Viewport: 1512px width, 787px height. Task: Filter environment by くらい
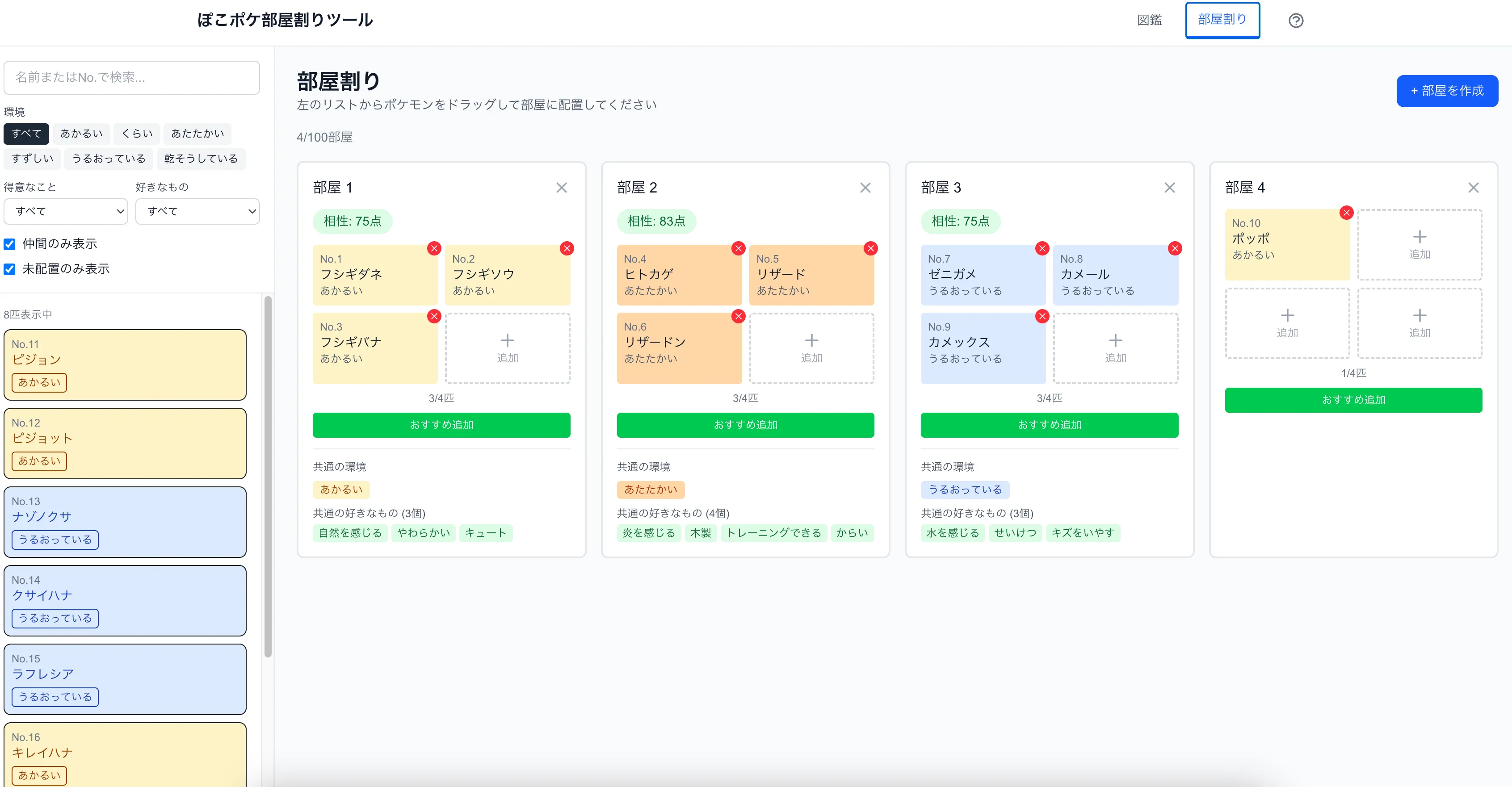[137, 134]
